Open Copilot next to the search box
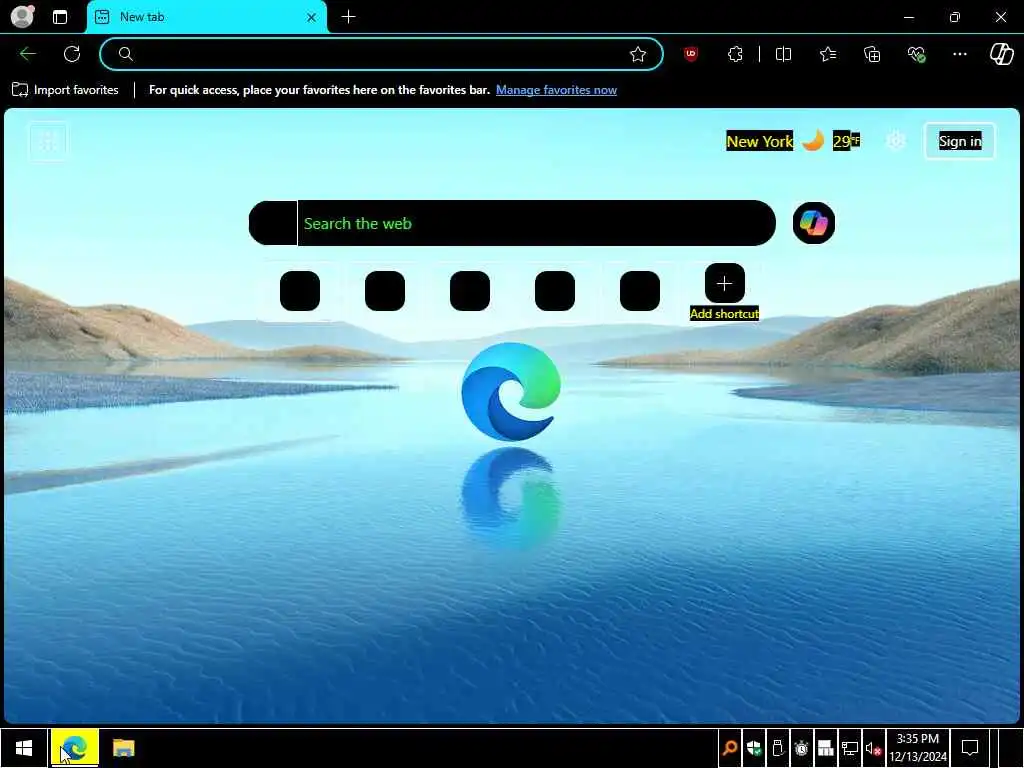Viewport: 1024px width, 768px height. [813, 223]
